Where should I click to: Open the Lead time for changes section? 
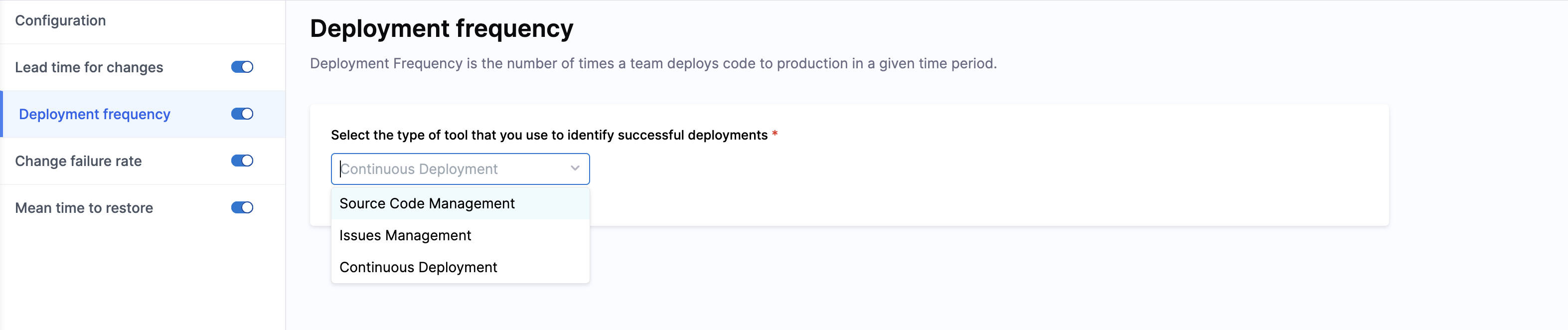89,68
